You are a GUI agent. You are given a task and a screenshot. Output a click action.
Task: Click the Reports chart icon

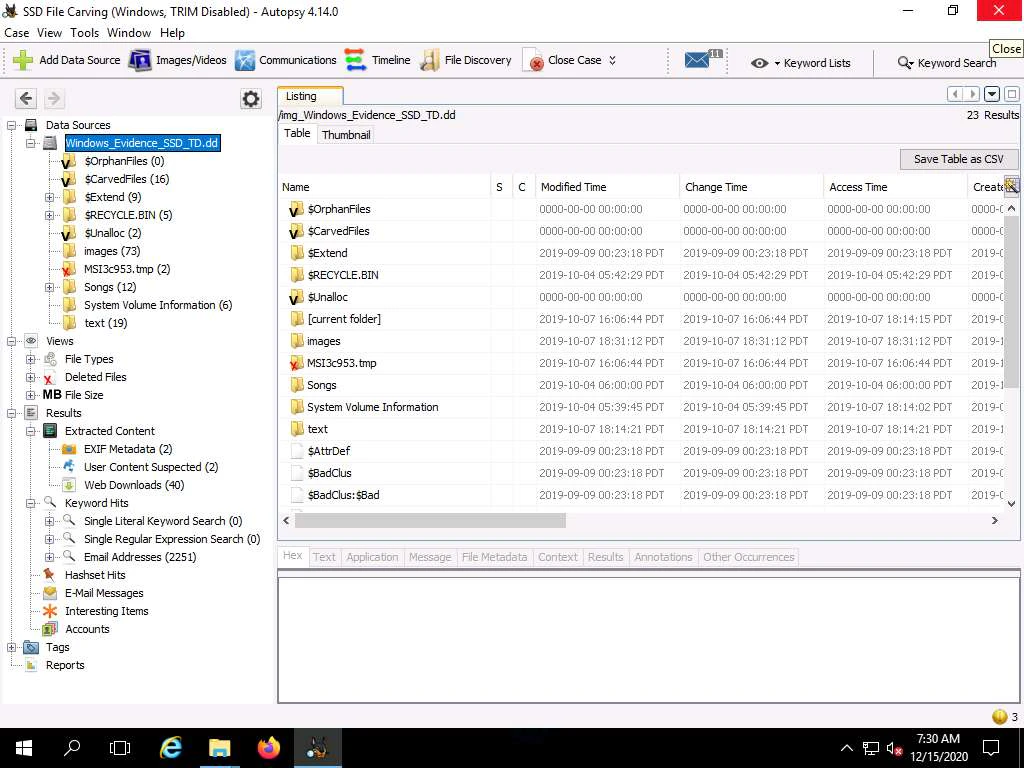pyautogui.click(x=31, y=665)
